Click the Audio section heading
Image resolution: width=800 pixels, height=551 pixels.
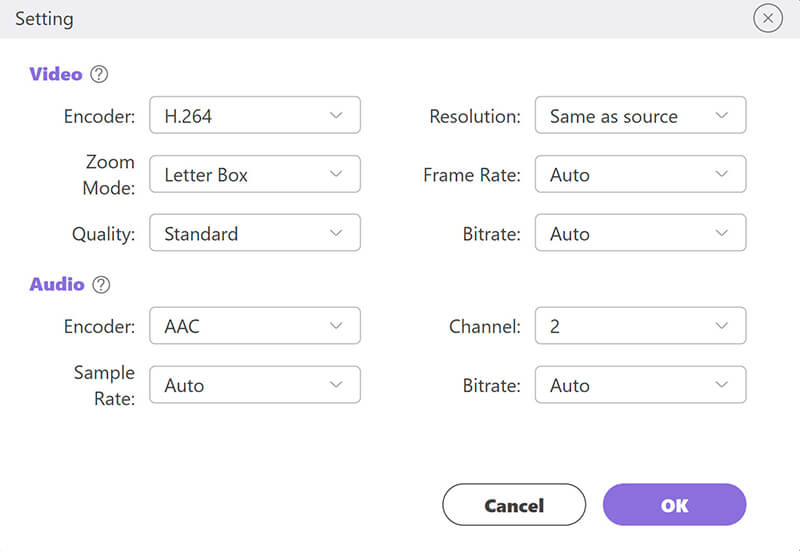[x=57, y=284]
